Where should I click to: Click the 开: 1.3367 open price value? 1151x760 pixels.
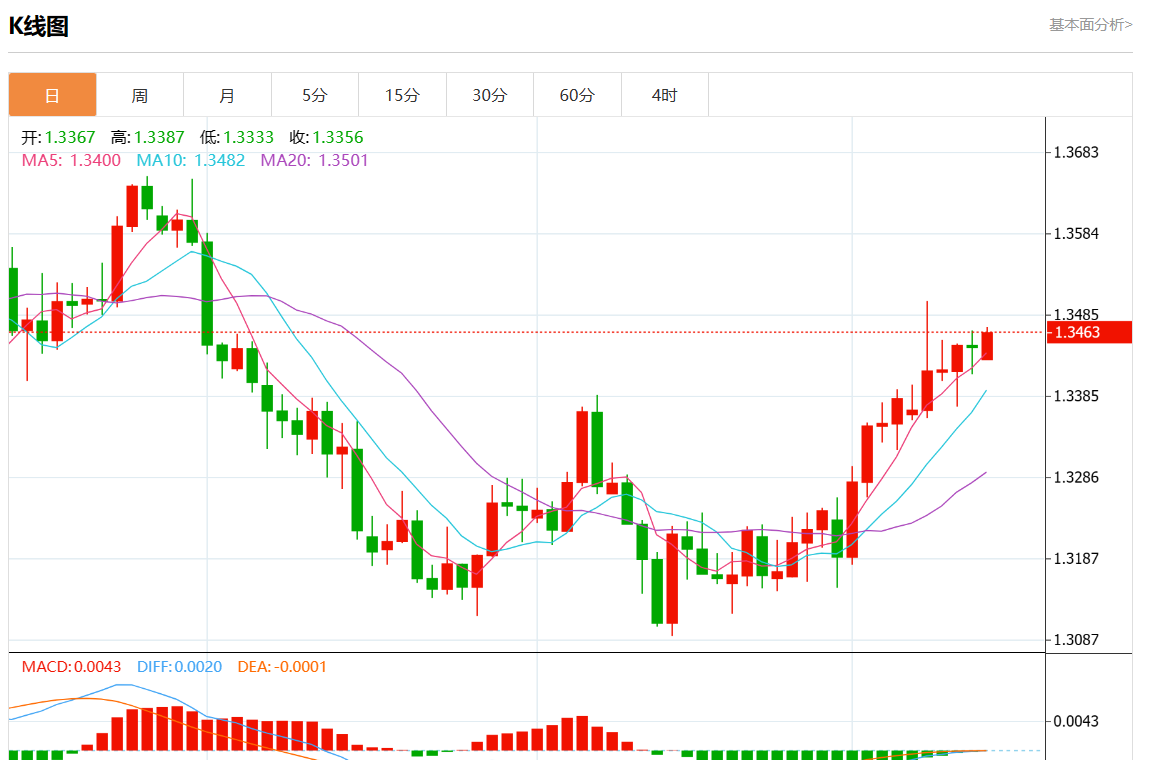58,137
